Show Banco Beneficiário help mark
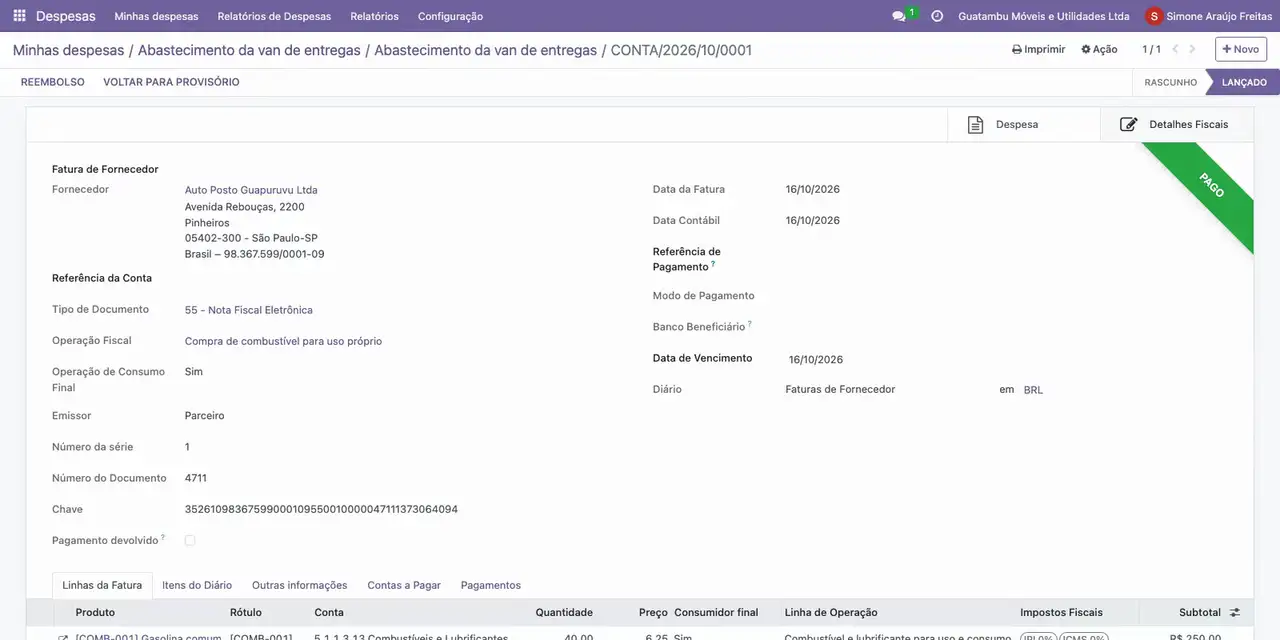 point(750,324)
